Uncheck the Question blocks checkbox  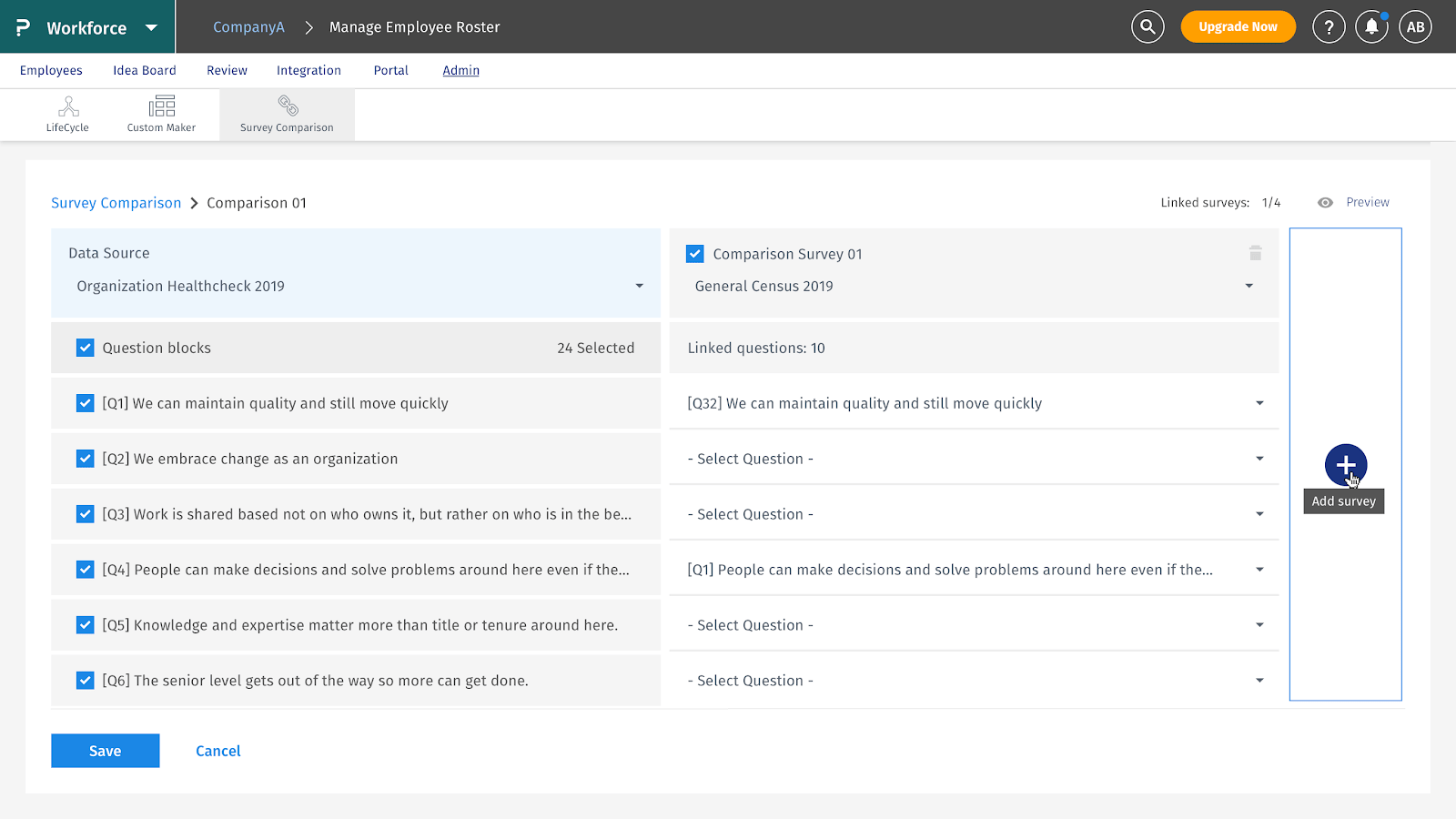[86, 348]
